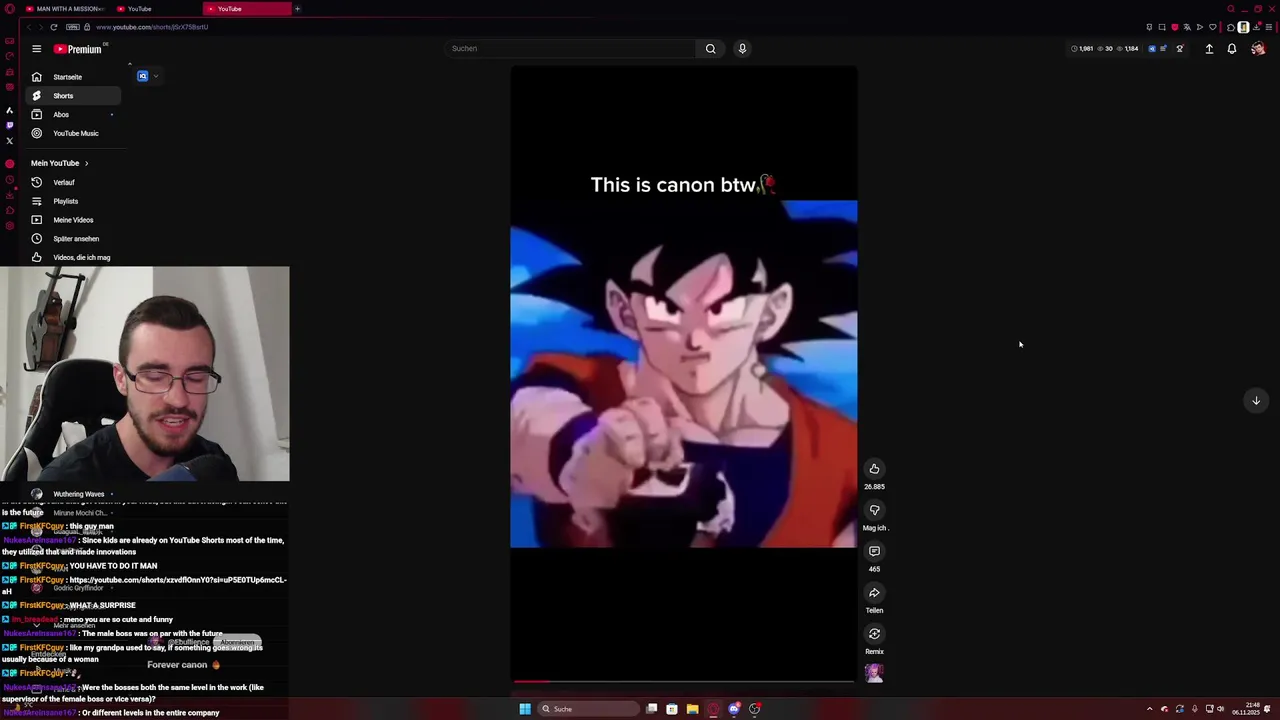This screenshot has height=720, width=1280.
Task: Click the VPN badge in address bar
Action: pos(73,27)
